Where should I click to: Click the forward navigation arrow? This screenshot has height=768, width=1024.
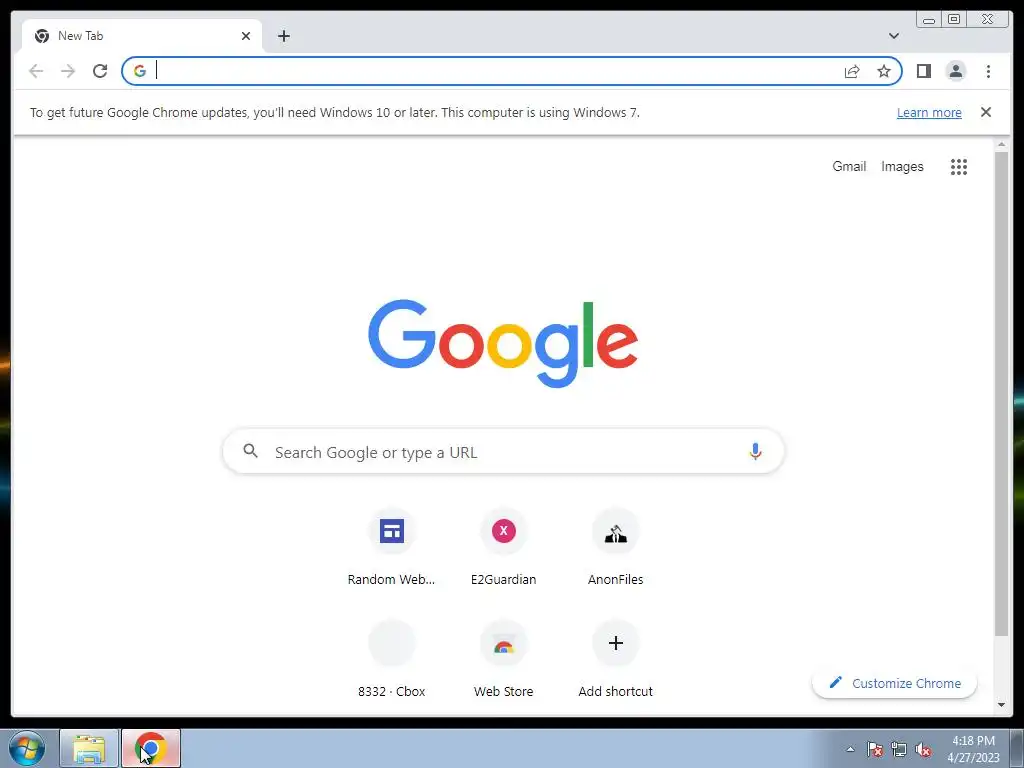click(68, 71)
